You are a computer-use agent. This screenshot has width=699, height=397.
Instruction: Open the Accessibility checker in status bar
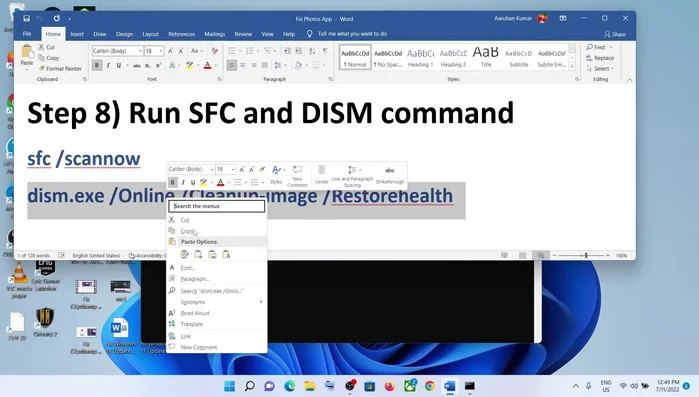tap(147, 255)
